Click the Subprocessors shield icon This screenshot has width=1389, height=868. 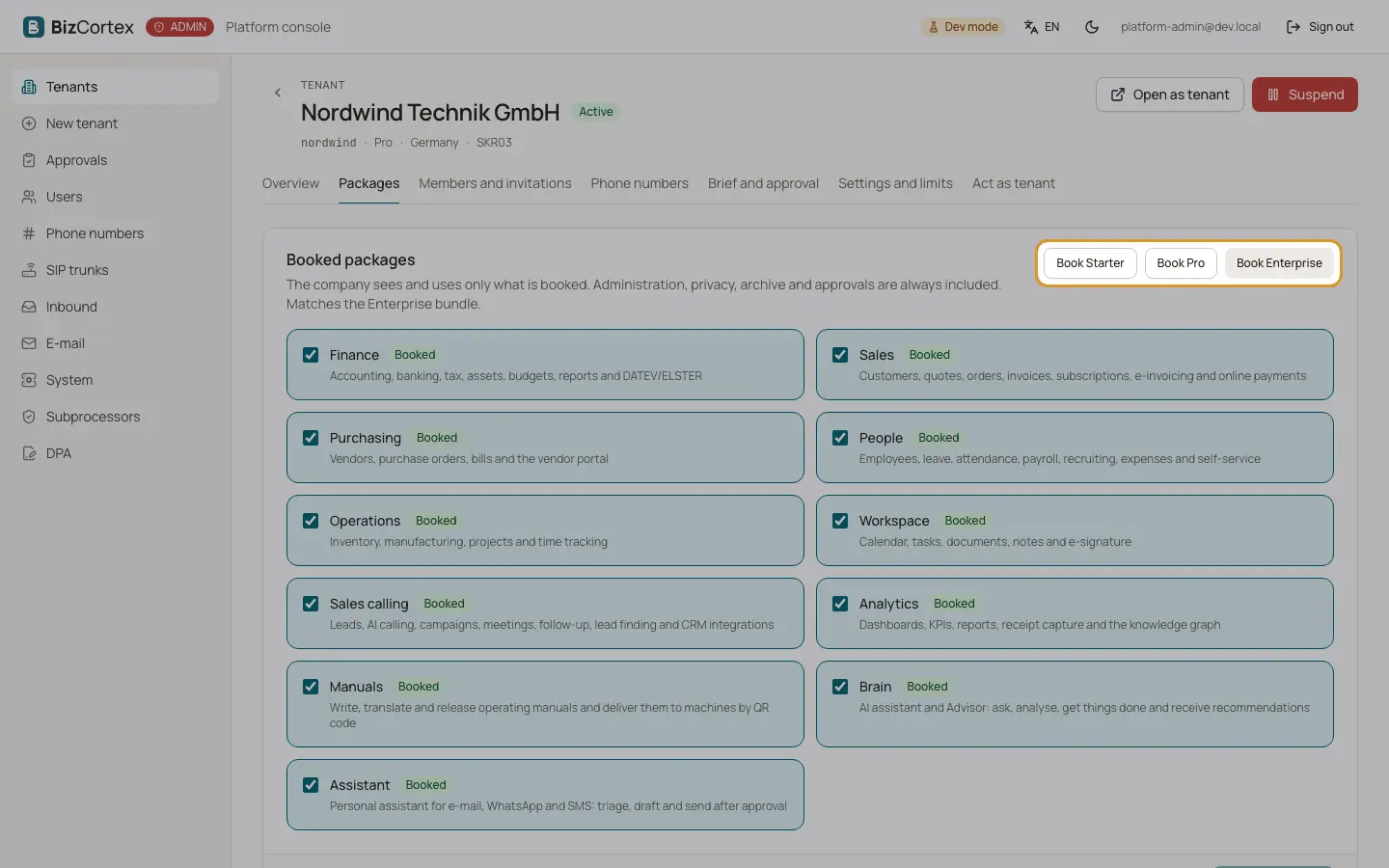29,417
